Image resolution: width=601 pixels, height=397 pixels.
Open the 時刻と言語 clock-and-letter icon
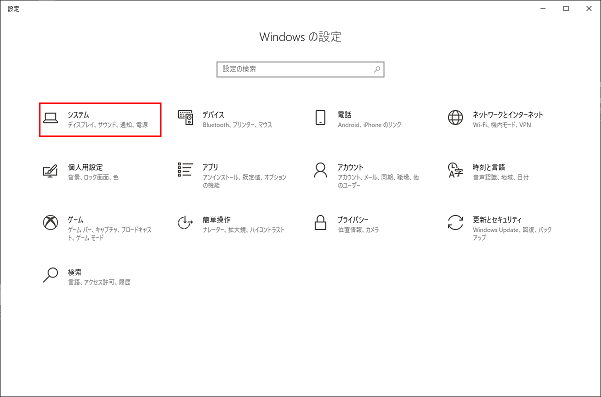(x=455, y=170)
